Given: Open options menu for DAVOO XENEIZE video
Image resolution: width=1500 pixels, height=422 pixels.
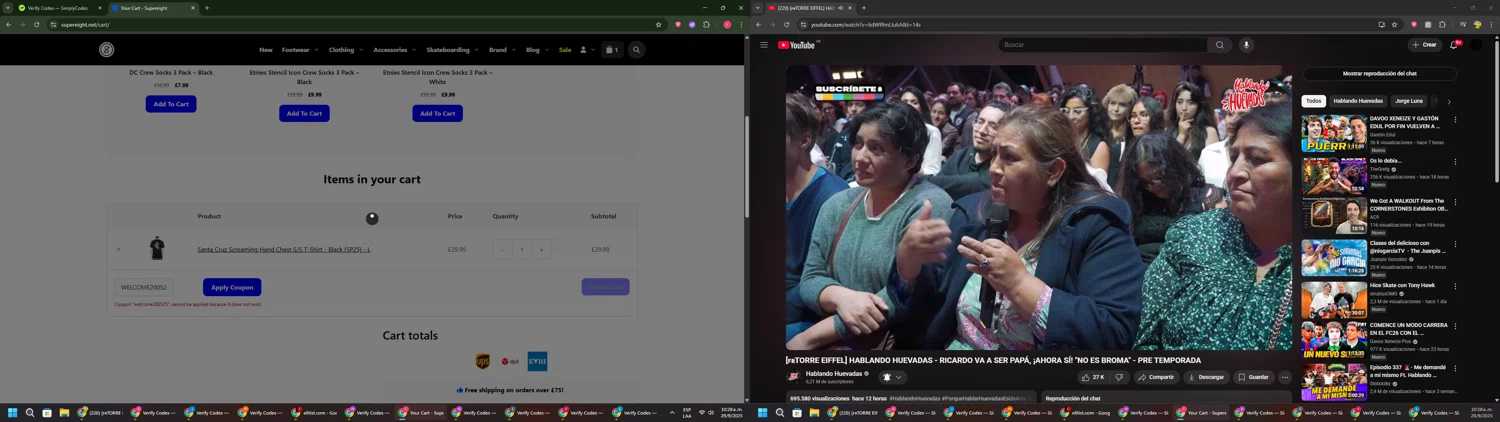Looking at the screenshot, I should (1455, 120).
